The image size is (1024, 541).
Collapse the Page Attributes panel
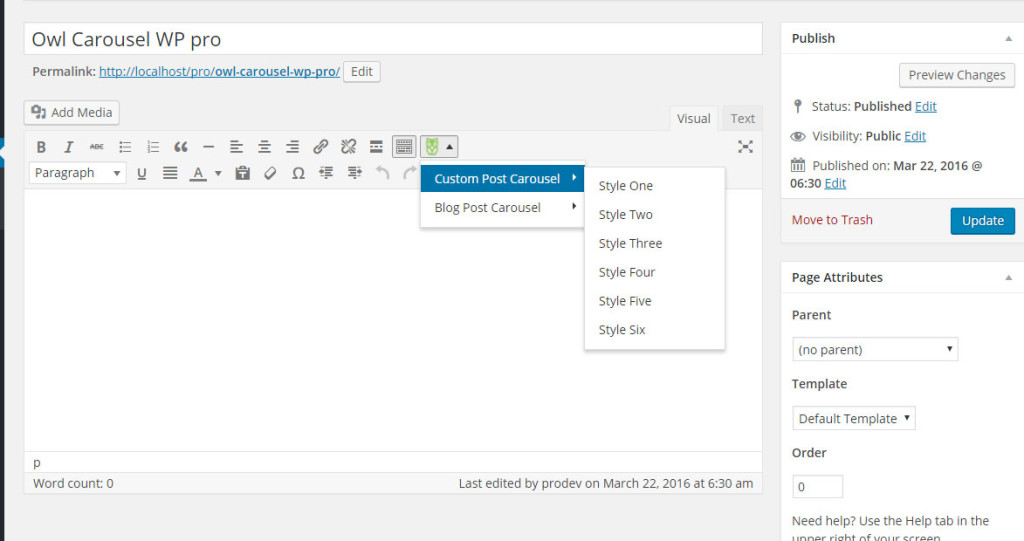coord(1008,278)
